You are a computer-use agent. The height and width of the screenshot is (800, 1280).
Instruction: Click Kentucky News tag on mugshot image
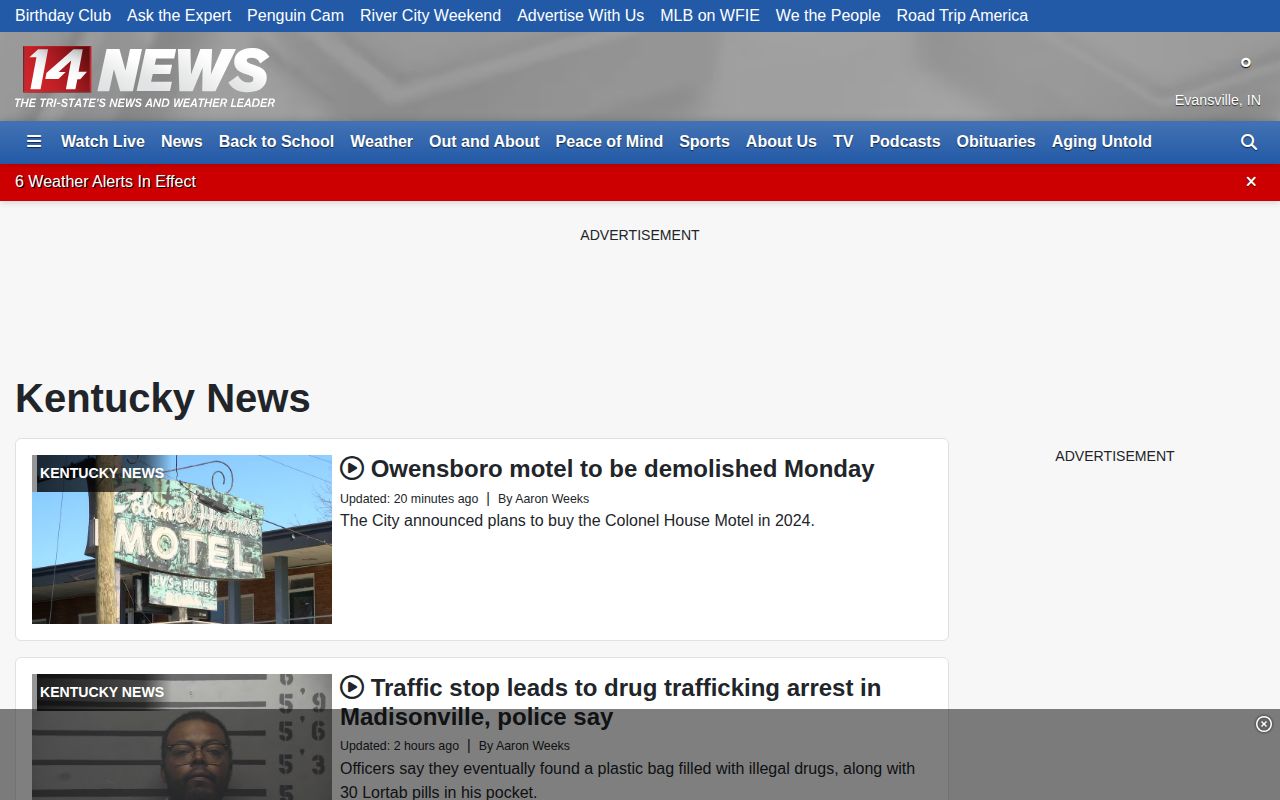tap(102, 692)
